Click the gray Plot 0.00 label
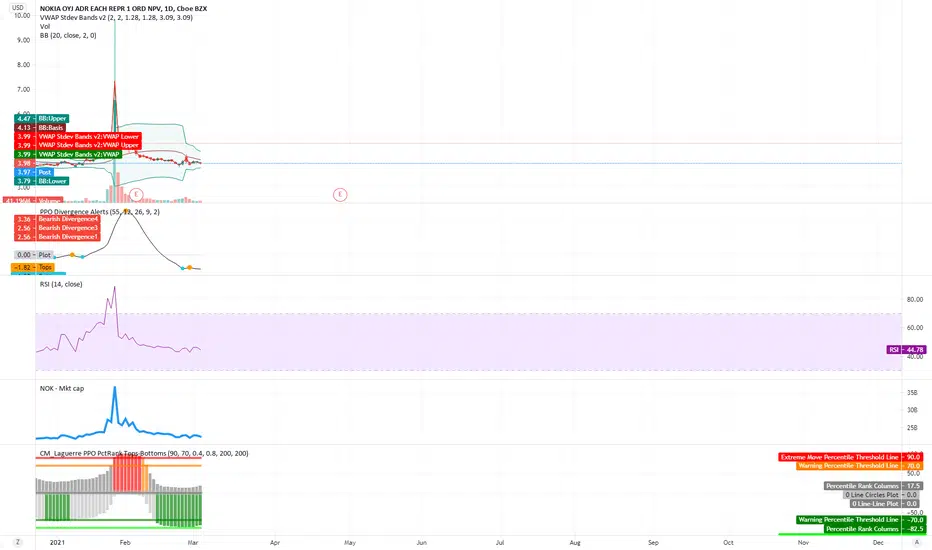Viewport: 932px width, 550px height. coord(33,254)
